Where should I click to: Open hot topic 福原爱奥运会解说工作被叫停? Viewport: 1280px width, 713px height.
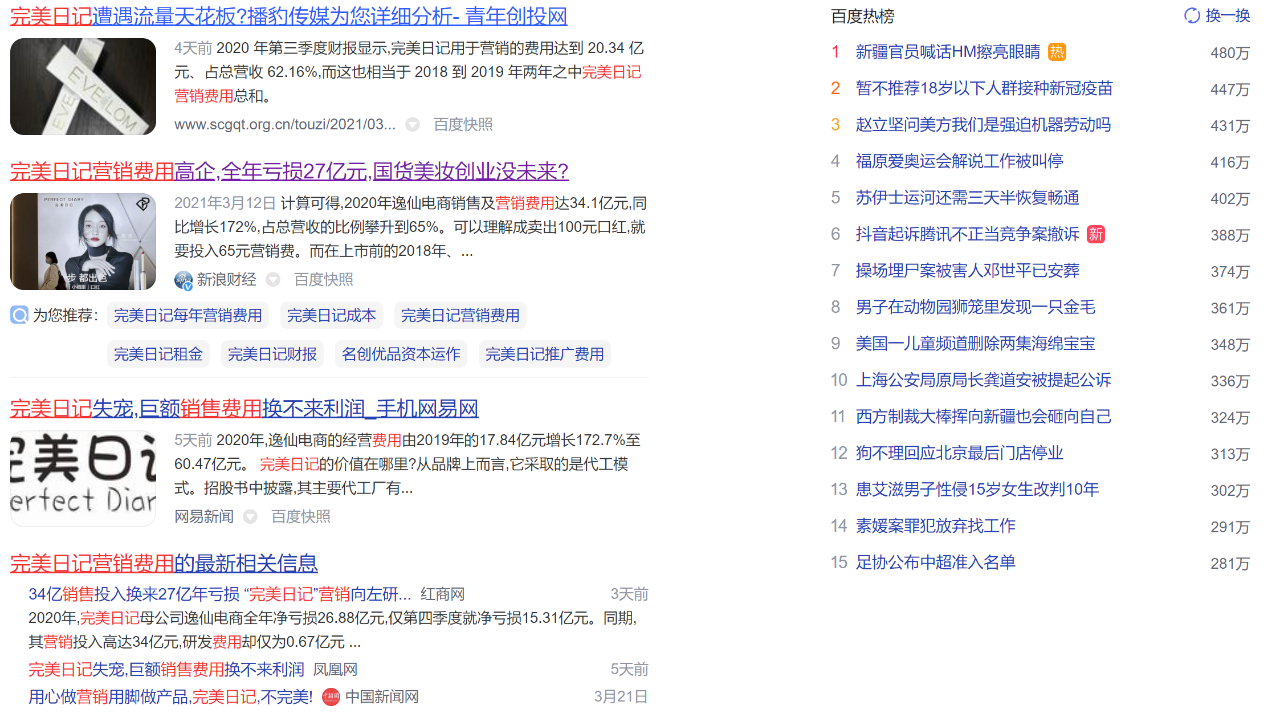[x=960, y=161]
